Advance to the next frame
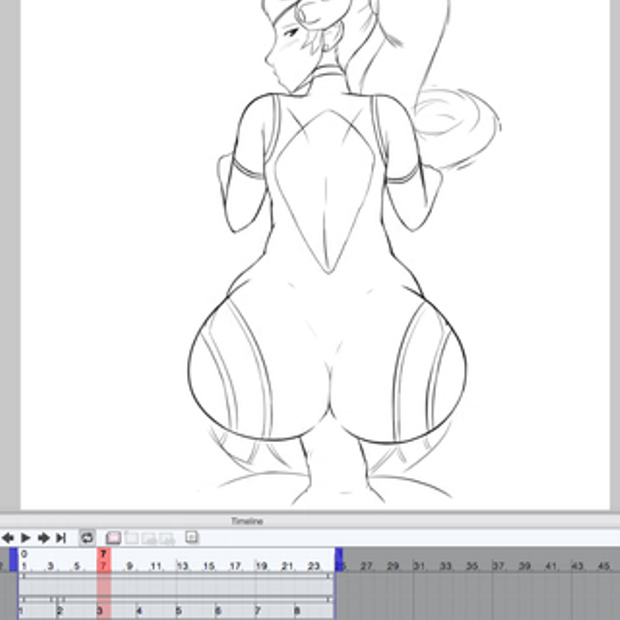 coord(43,538)
